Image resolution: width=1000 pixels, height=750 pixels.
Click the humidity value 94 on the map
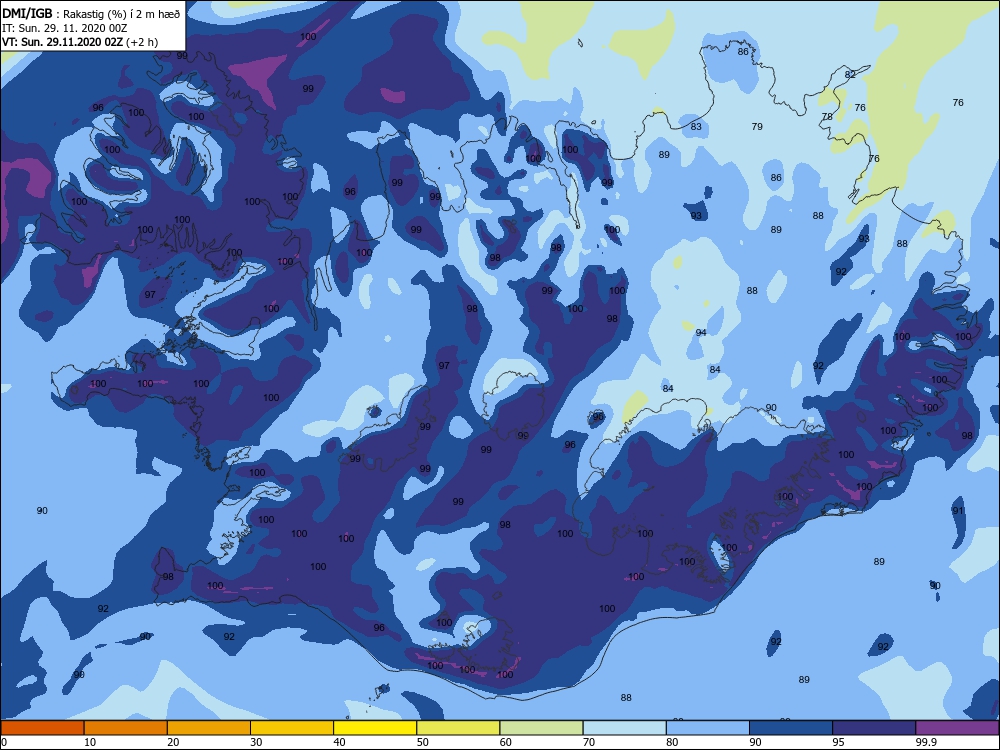pyautogui.click(x=701, y=333)
